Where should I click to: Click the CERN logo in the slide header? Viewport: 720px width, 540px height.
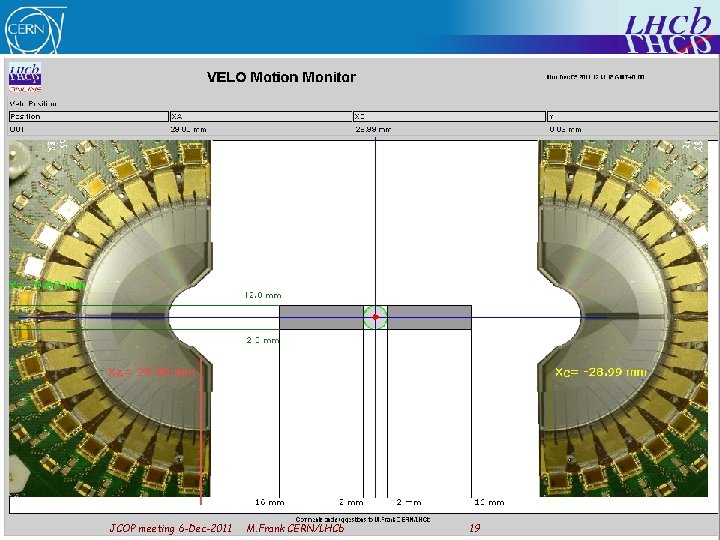click(x=35, y=28)
